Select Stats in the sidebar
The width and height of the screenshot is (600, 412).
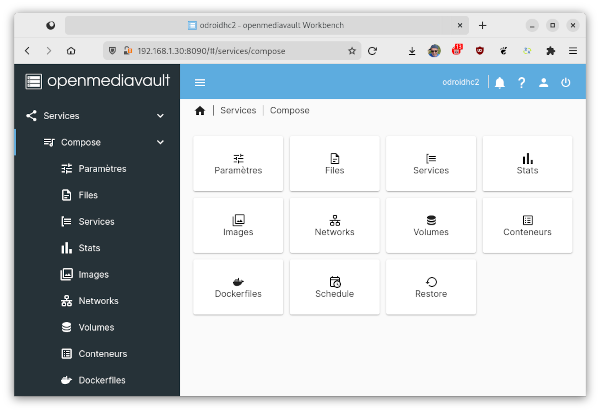(x=97, y=248)
